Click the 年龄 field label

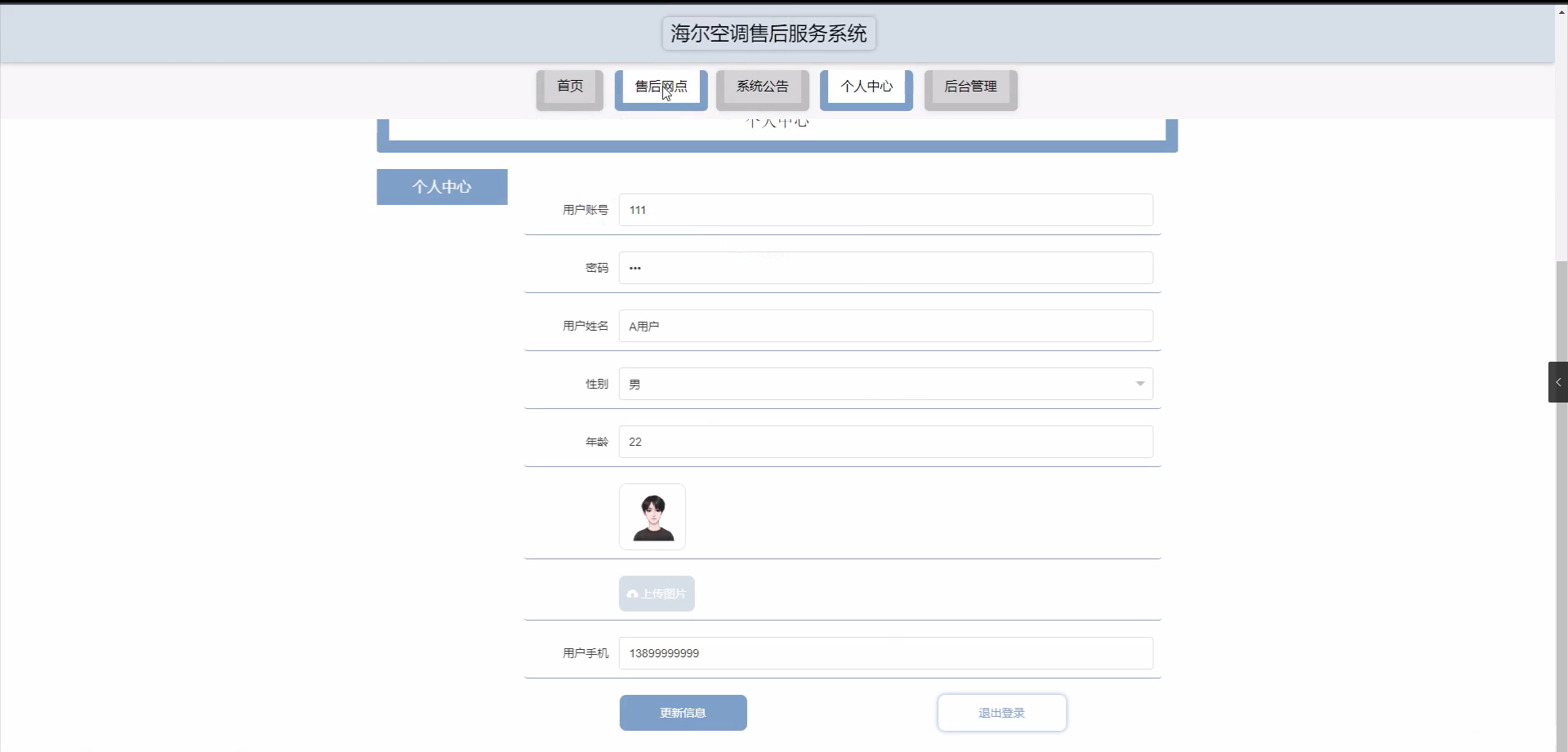tap(597, 442)
